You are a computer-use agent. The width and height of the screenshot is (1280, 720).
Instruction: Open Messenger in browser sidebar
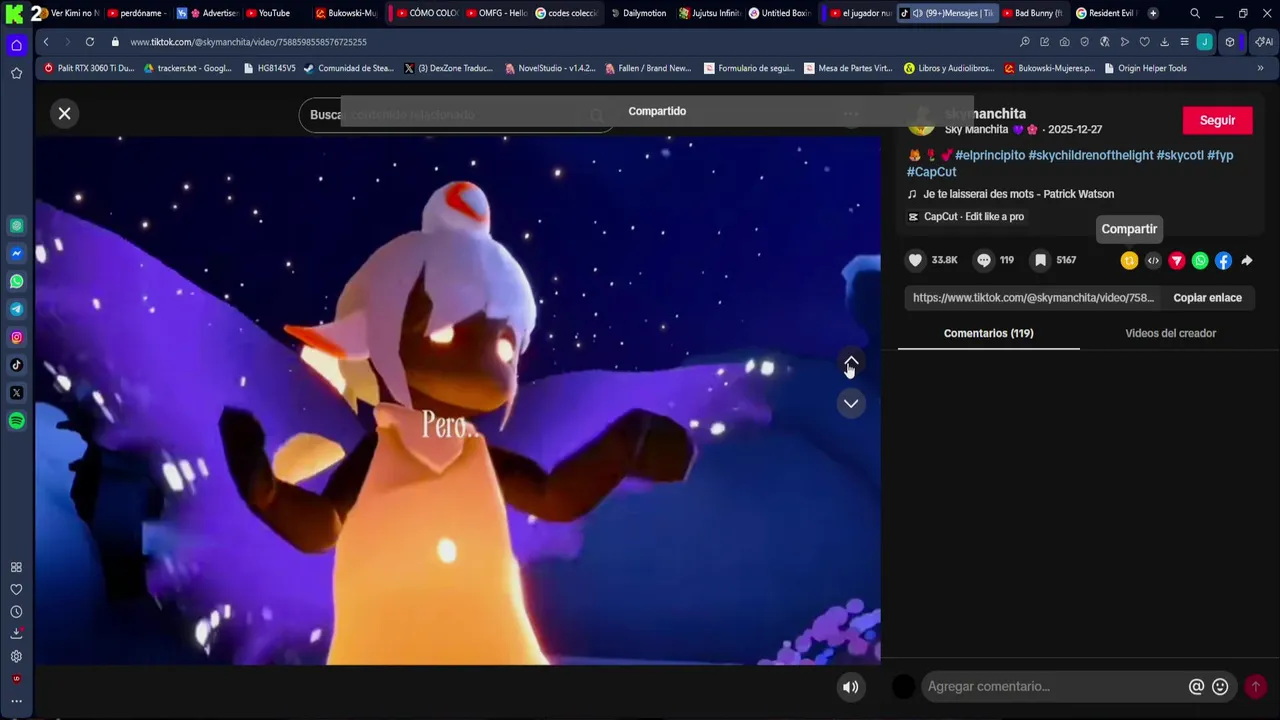click(16, 254)
